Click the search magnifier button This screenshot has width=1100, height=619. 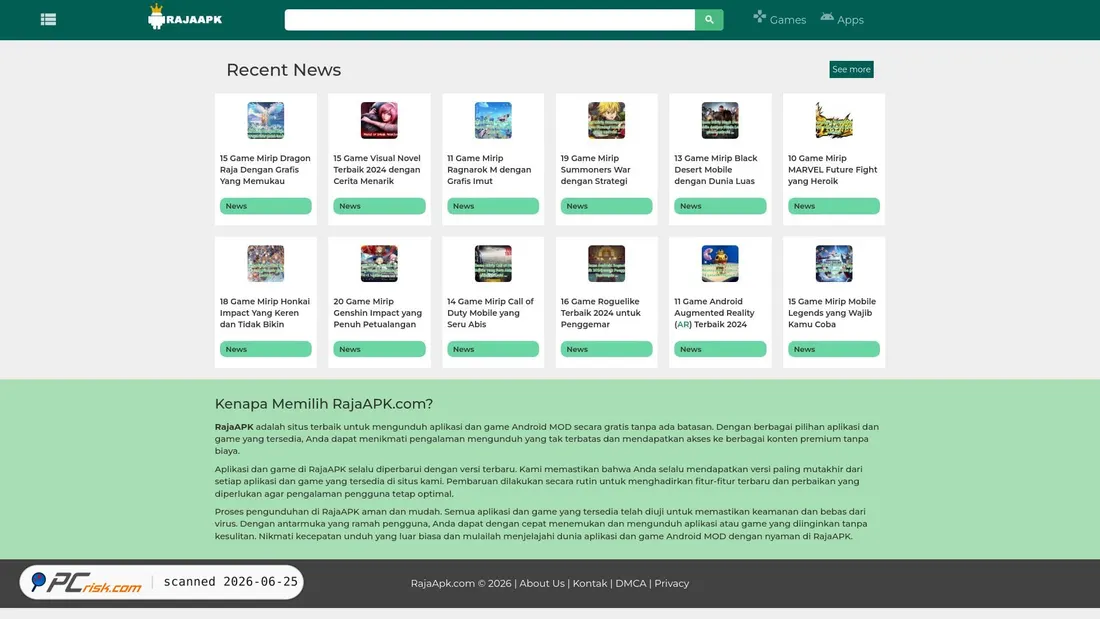coord(709,20)
